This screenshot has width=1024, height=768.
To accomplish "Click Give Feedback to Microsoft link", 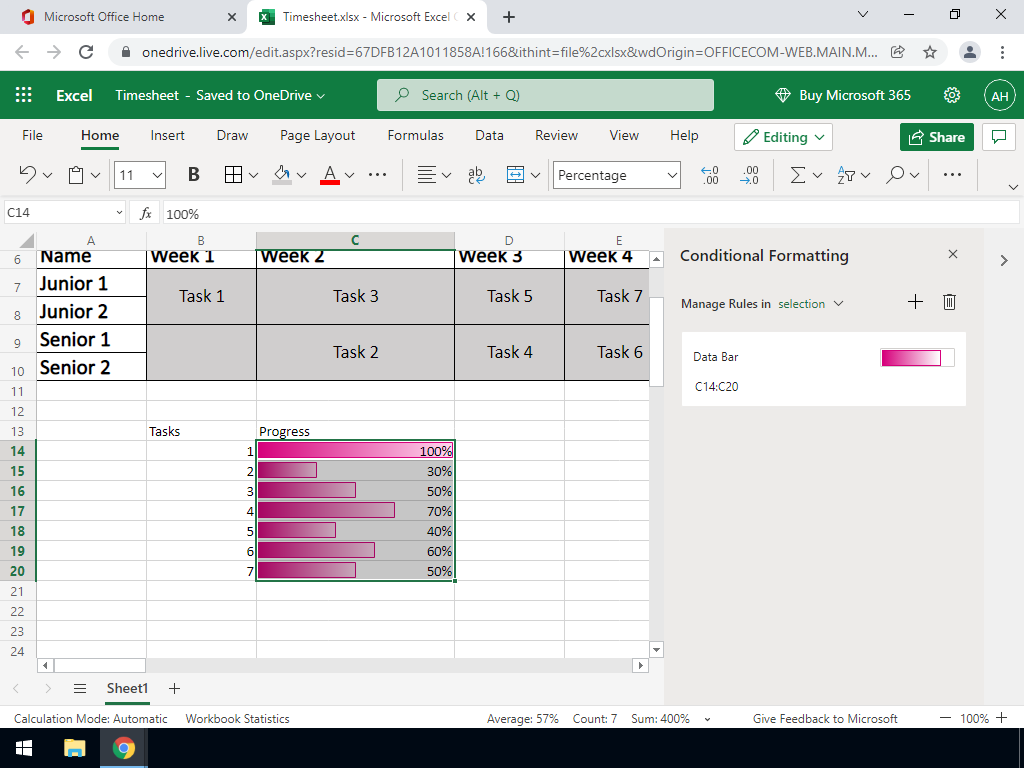I will click(825, 718).
